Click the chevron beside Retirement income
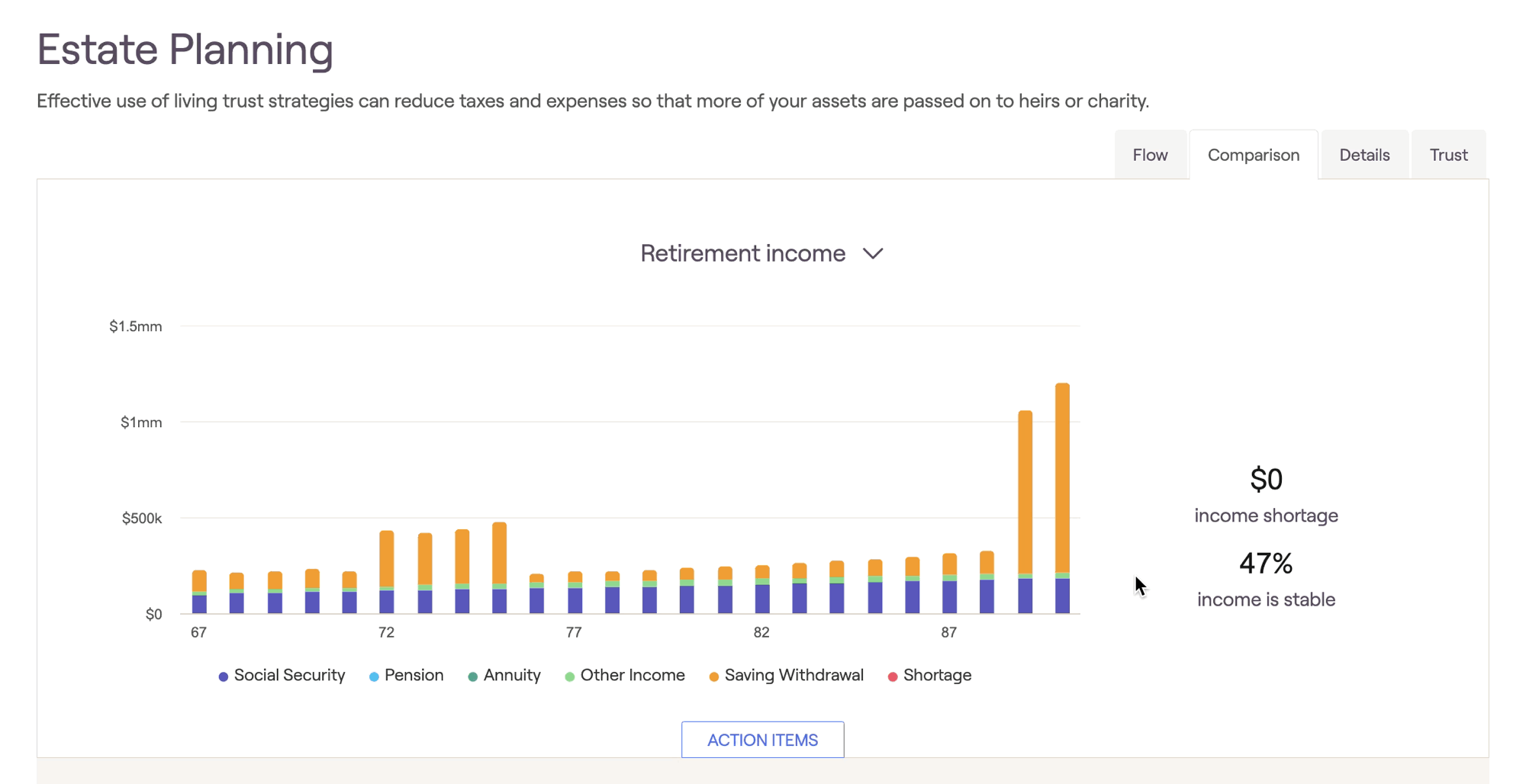The height and width of the screenshot is (784, 1526). click(873, 254)
